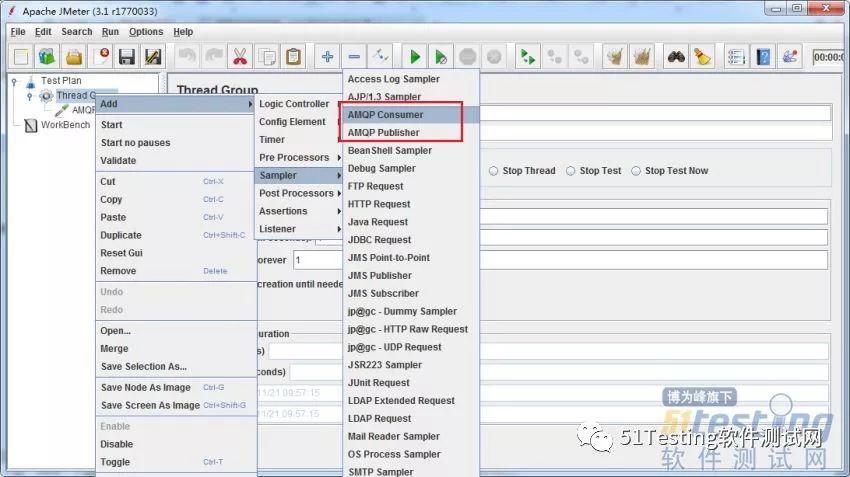Click the Open file folder icon
Viewport: 850px width, 477px height.
[x=74, y=56]
